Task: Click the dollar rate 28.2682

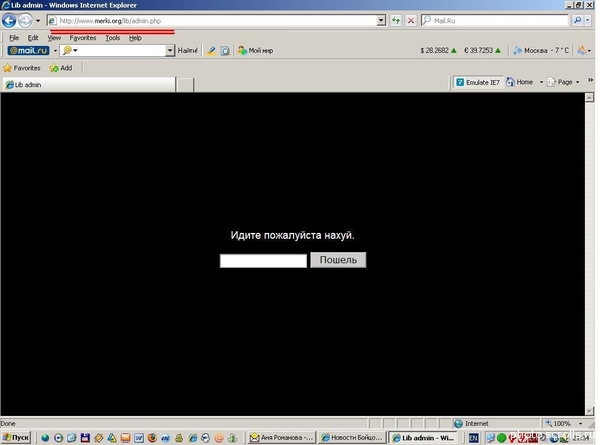Action: pyautogui.click(x=438, y=51)
